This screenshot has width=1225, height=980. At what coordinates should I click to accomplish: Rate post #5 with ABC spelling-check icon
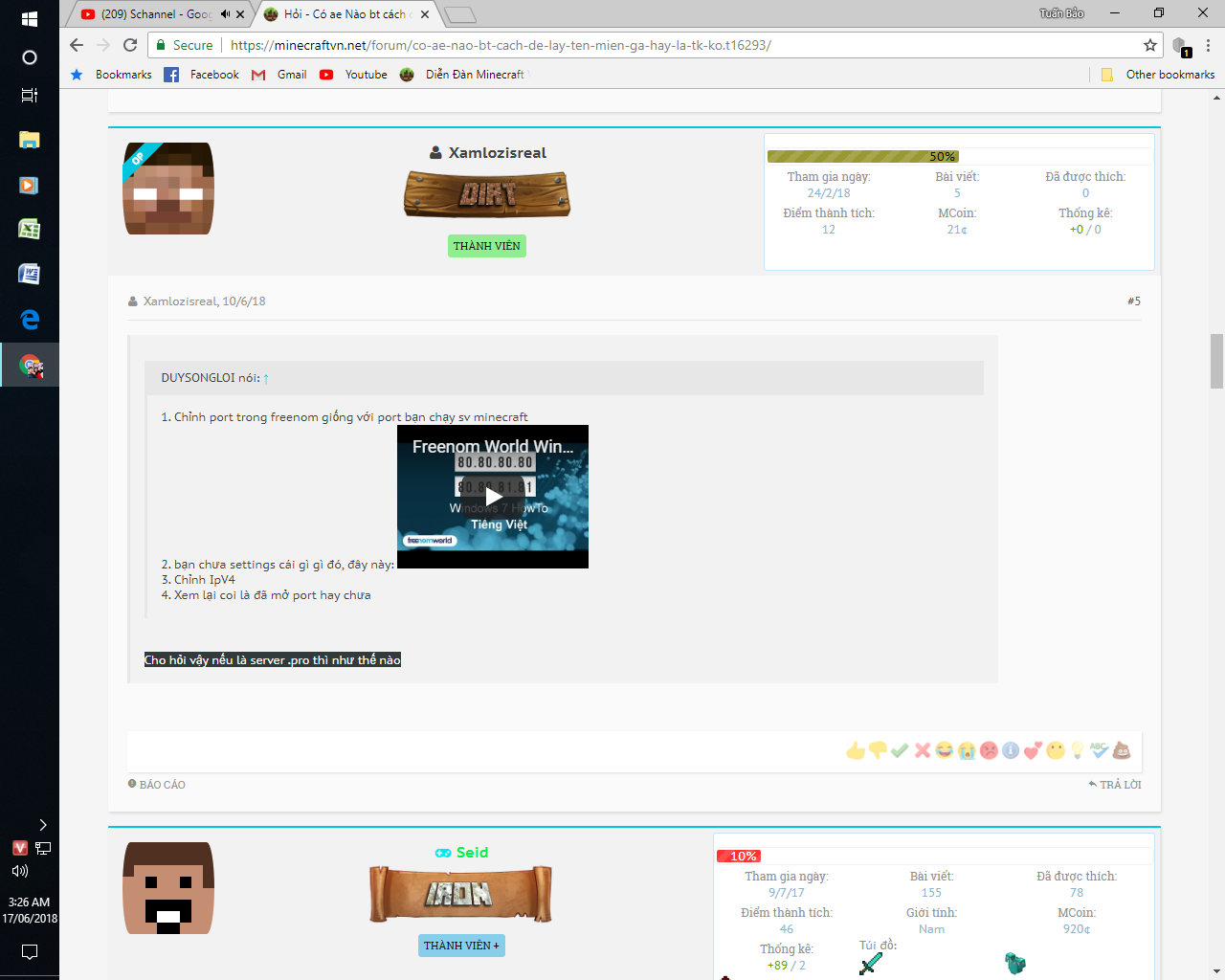[1099, 750]
